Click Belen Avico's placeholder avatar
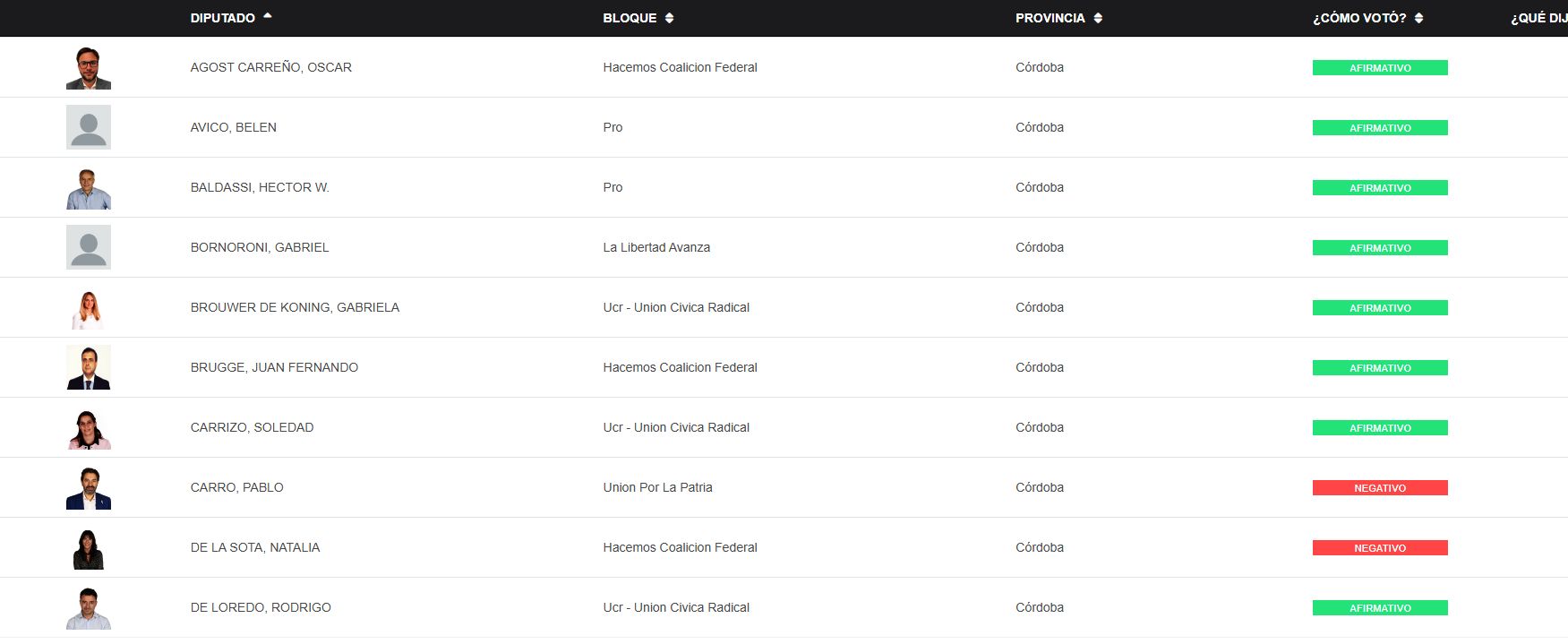1568x644 pixels. (x=89, y=127)
